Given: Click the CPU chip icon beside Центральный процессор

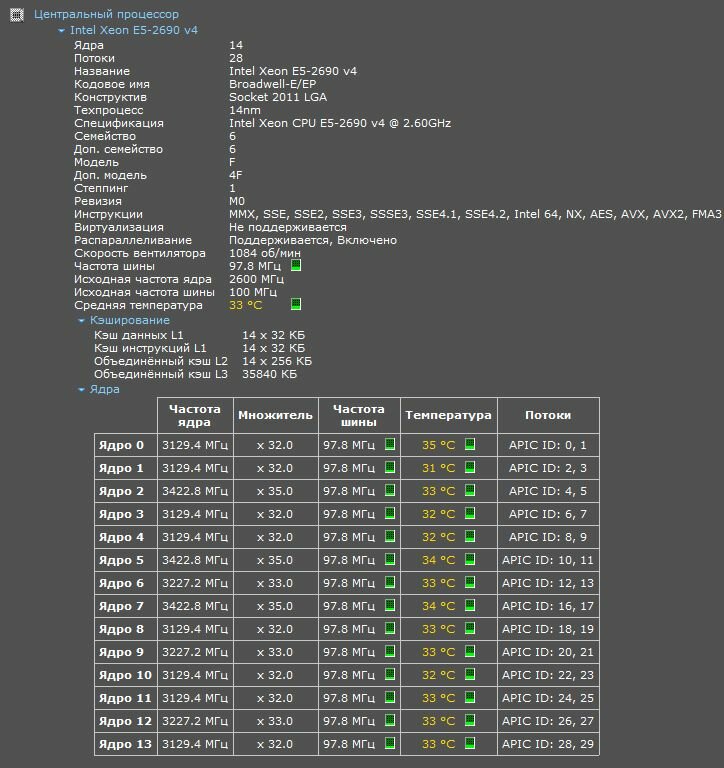Looking at the screenshot, I should tap(17, 15).
